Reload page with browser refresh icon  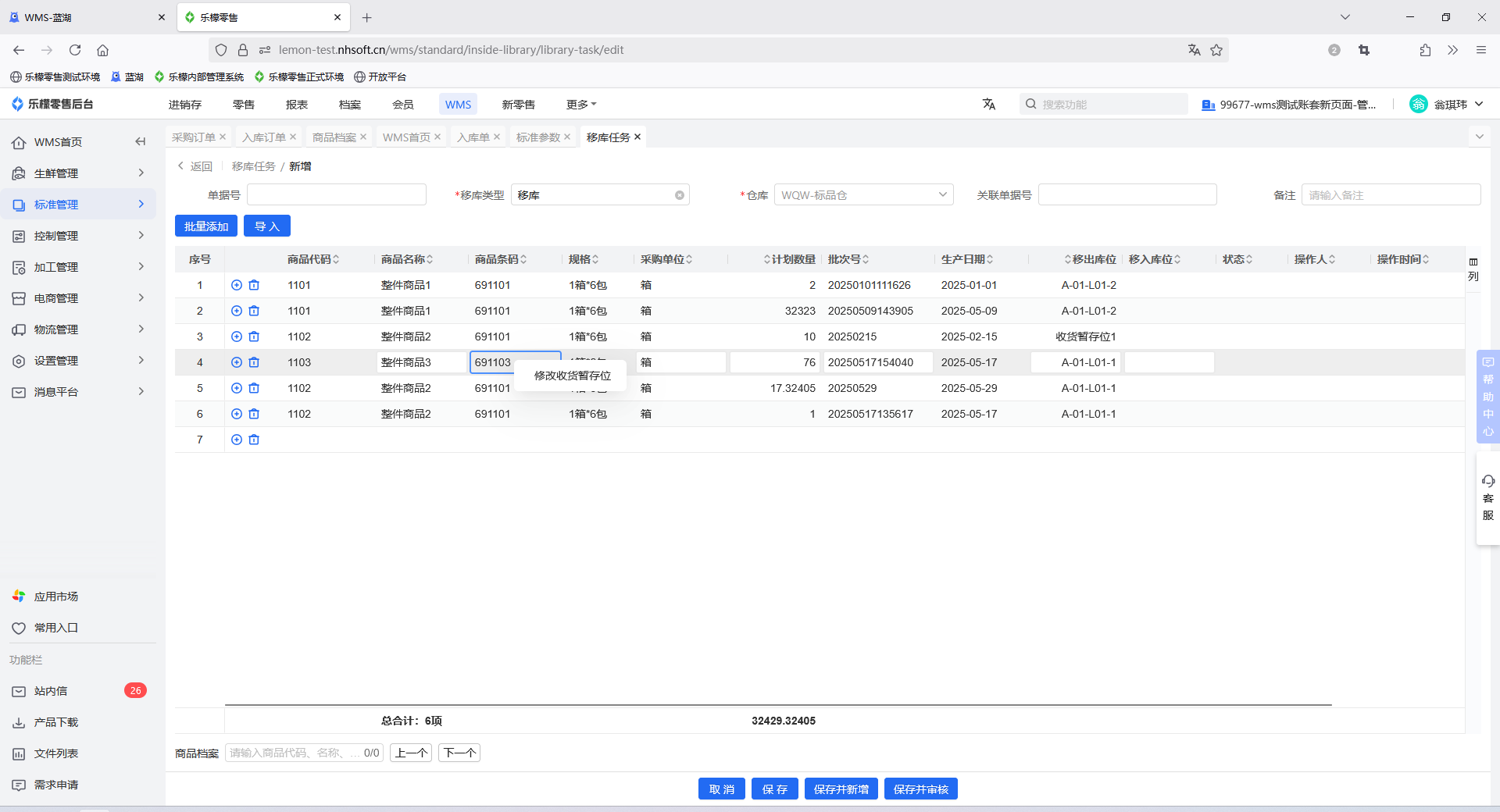(x=75, y=50)
